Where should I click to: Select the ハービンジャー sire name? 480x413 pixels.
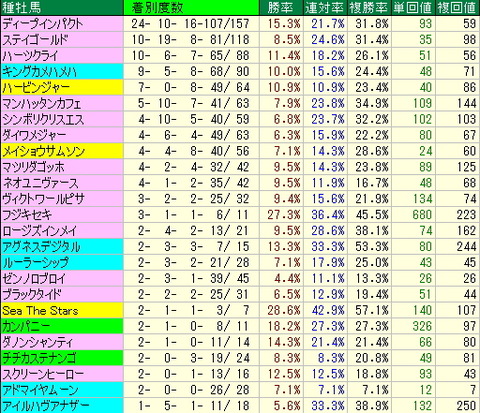(36, 88)
